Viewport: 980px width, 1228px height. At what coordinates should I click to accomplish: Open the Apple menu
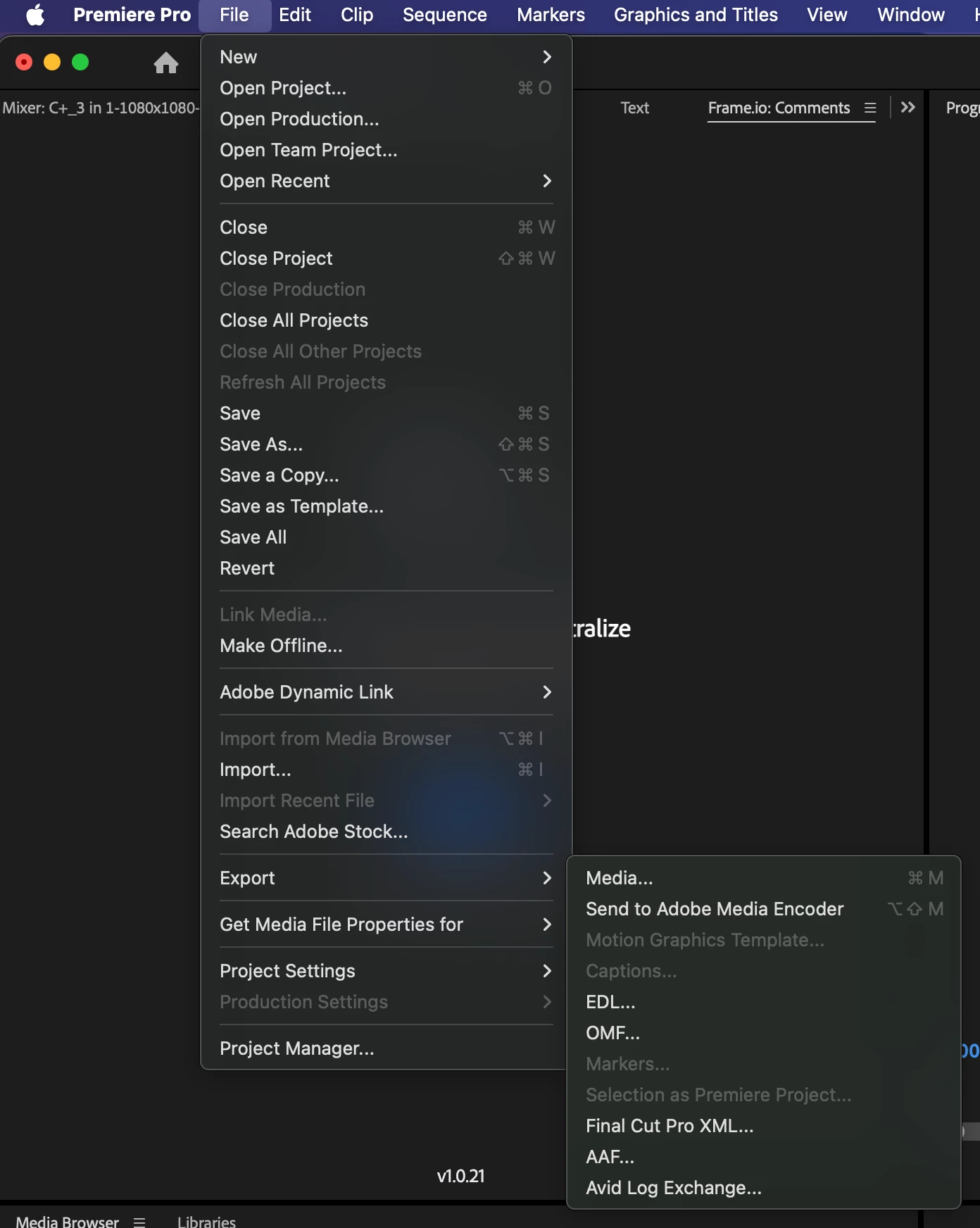coord(35,15)
